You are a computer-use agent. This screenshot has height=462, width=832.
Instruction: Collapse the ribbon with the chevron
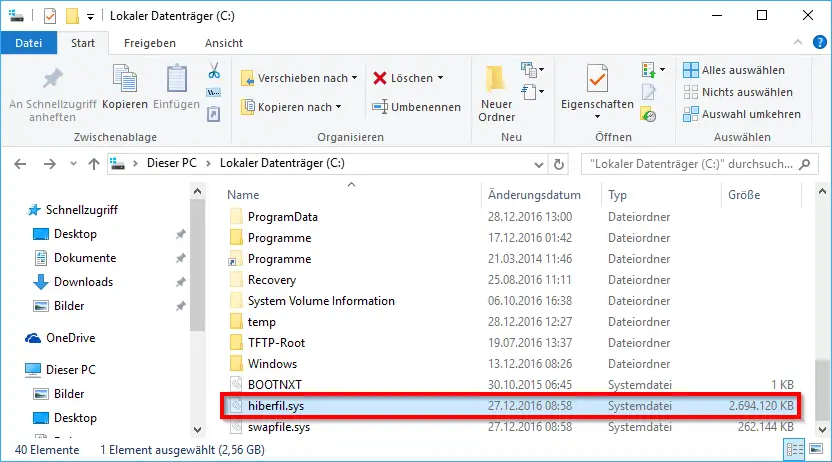[x=798, y=42]
